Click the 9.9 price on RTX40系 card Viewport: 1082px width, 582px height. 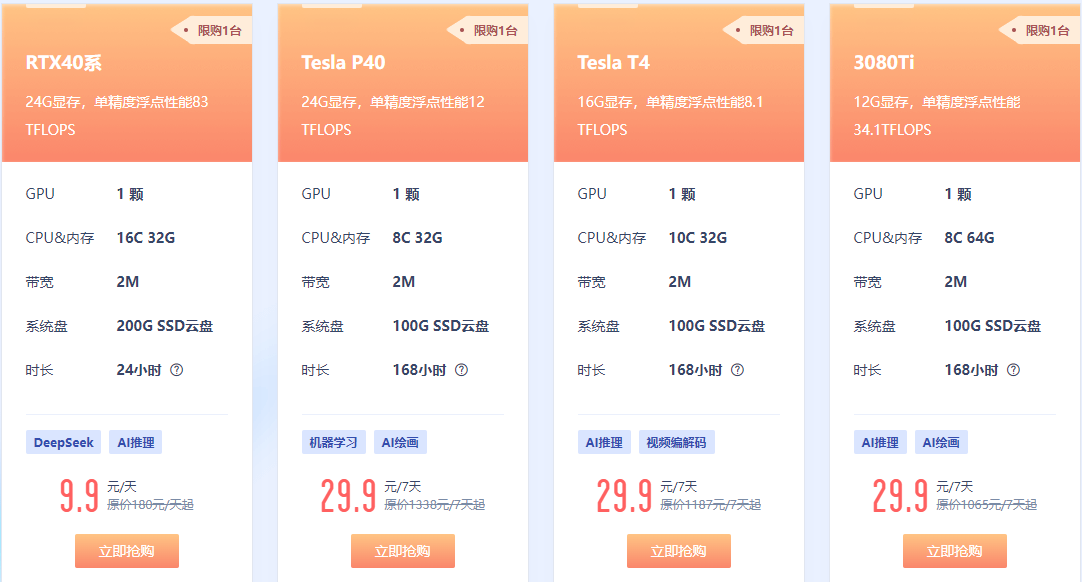[79, 496]
